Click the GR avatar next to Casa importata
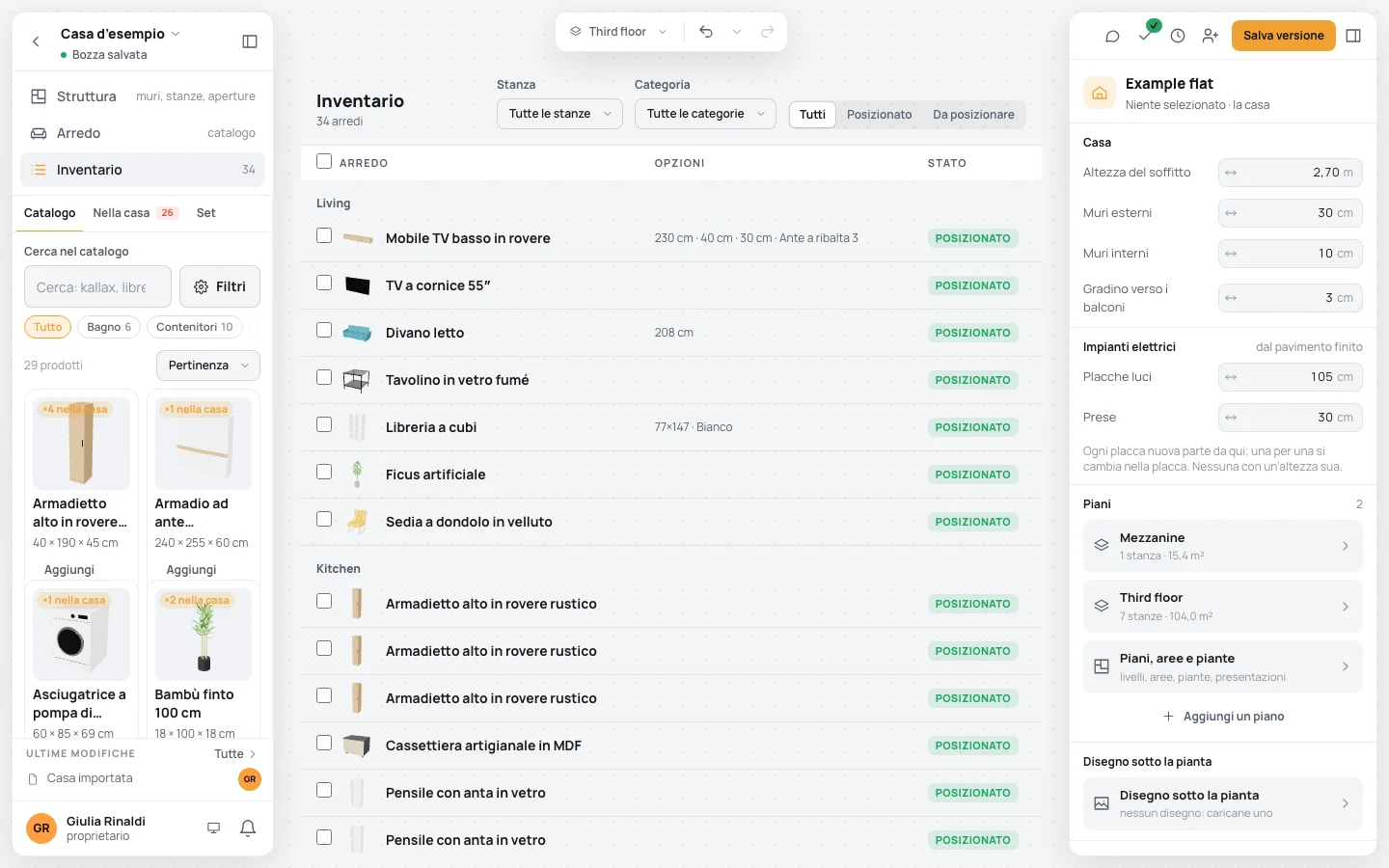Image resolution: width=1389 pixels, height=868 pixels. [x=250, y=779]
